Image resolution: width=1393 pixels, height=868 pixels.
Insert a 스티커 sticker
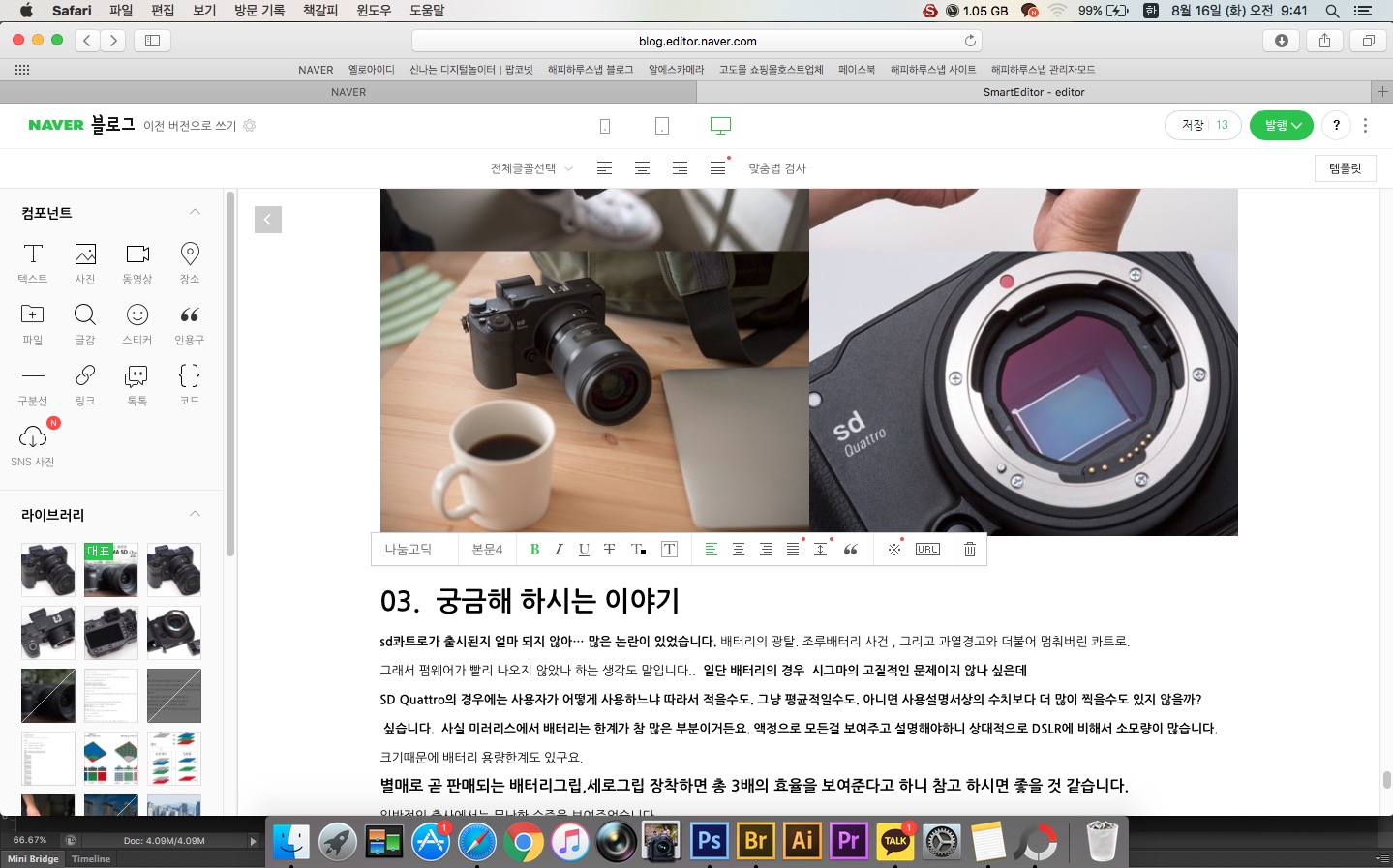pos(137,324)
